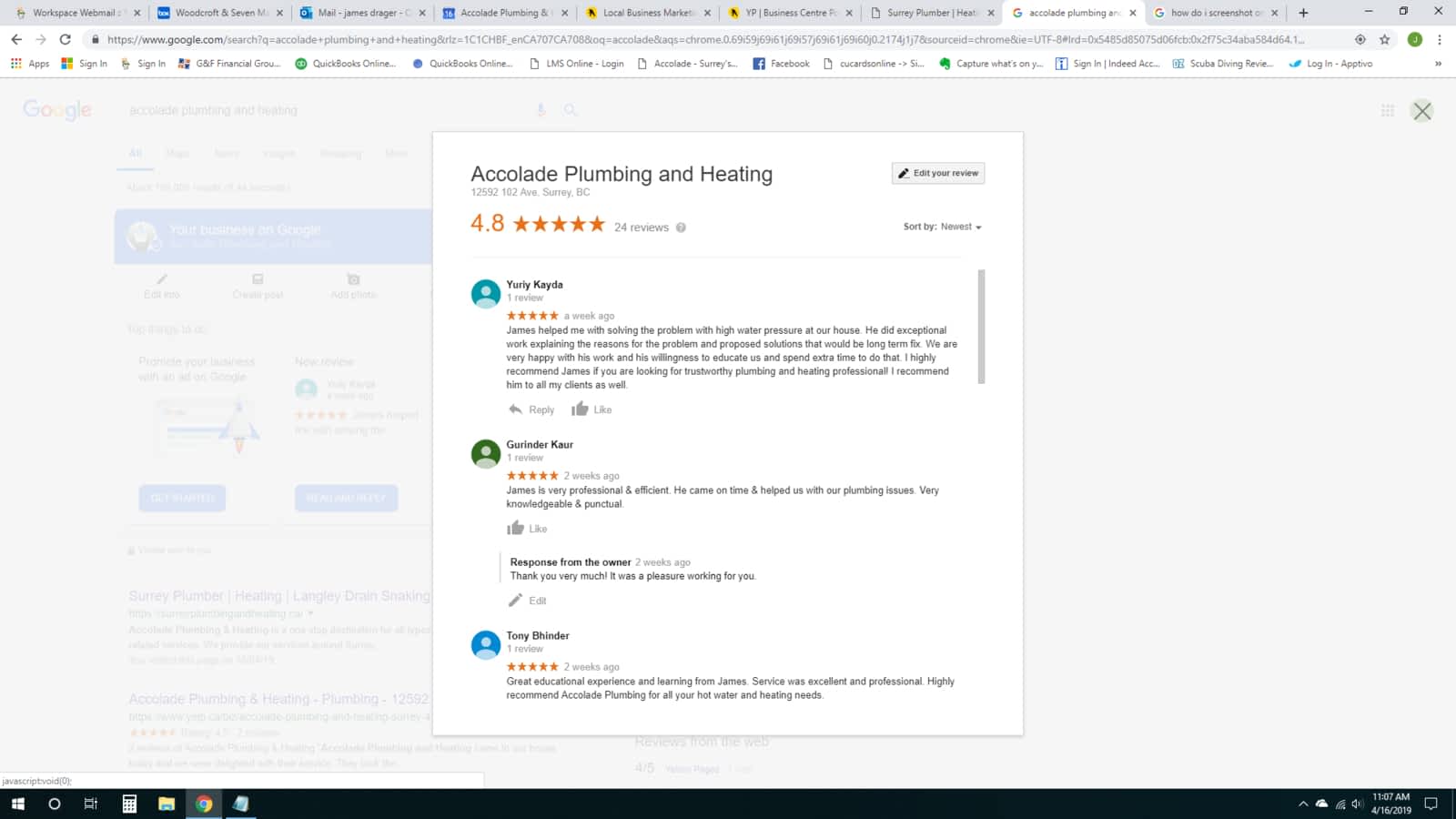
Task: Show more bookmarks with the chevron
Action: pyautogui.click(x=1438, y=64)
